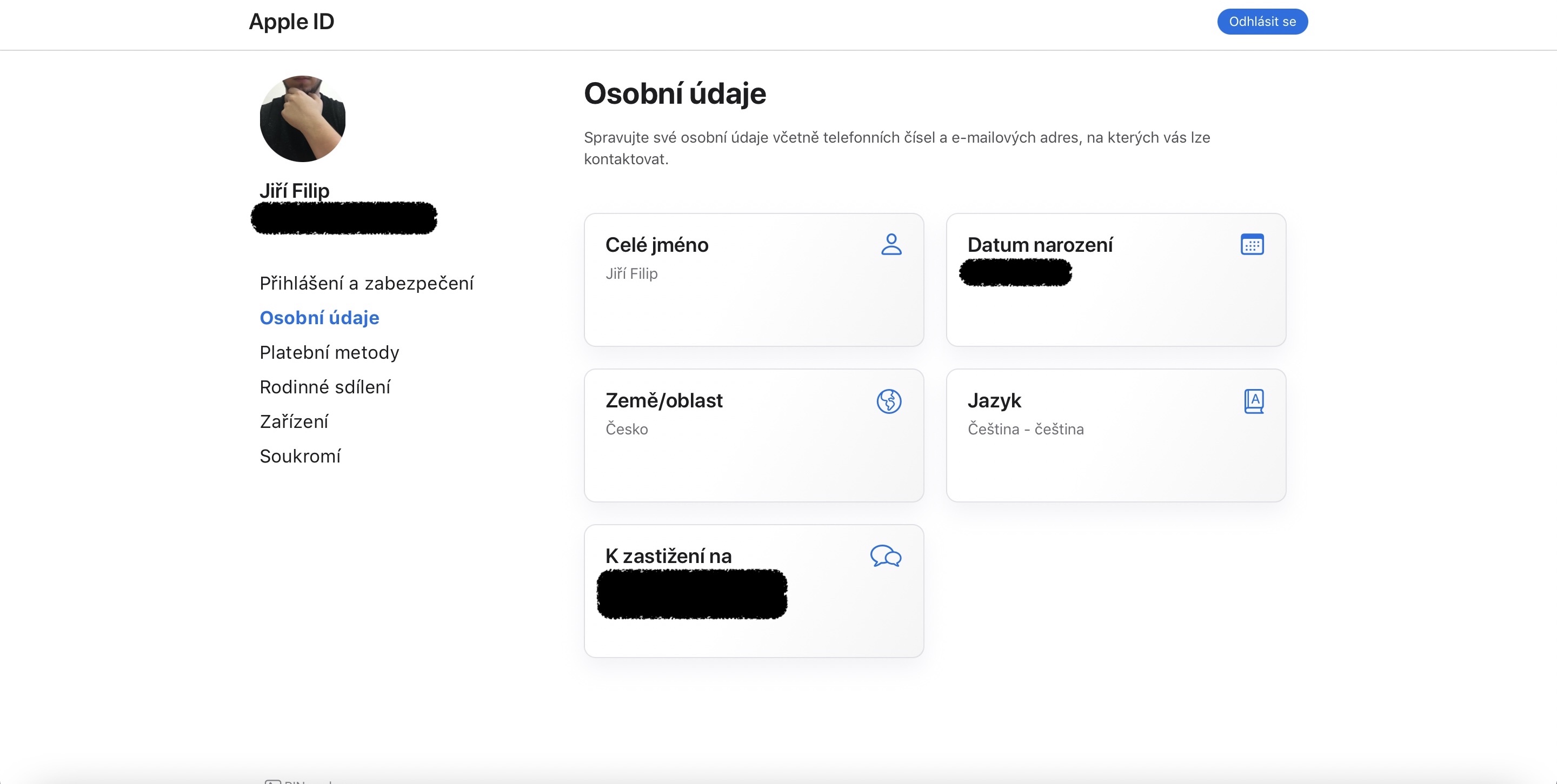Click the calendar icon on Datum narození card
Viewport: 1557px width, 784px height.
coord(1252,245)
